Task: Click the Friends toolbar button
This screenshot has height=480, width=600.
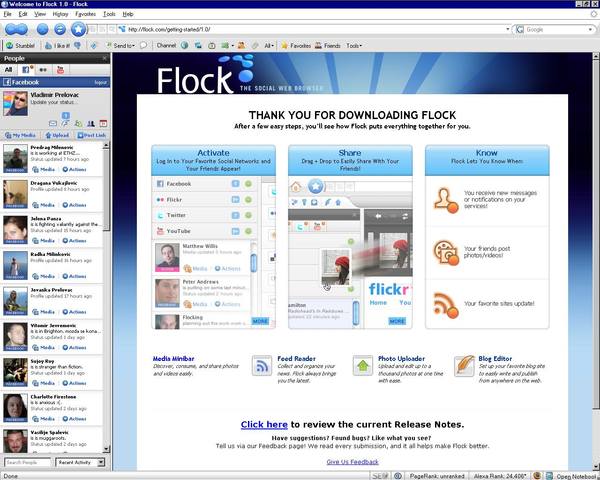Action: tap(328, 46)
